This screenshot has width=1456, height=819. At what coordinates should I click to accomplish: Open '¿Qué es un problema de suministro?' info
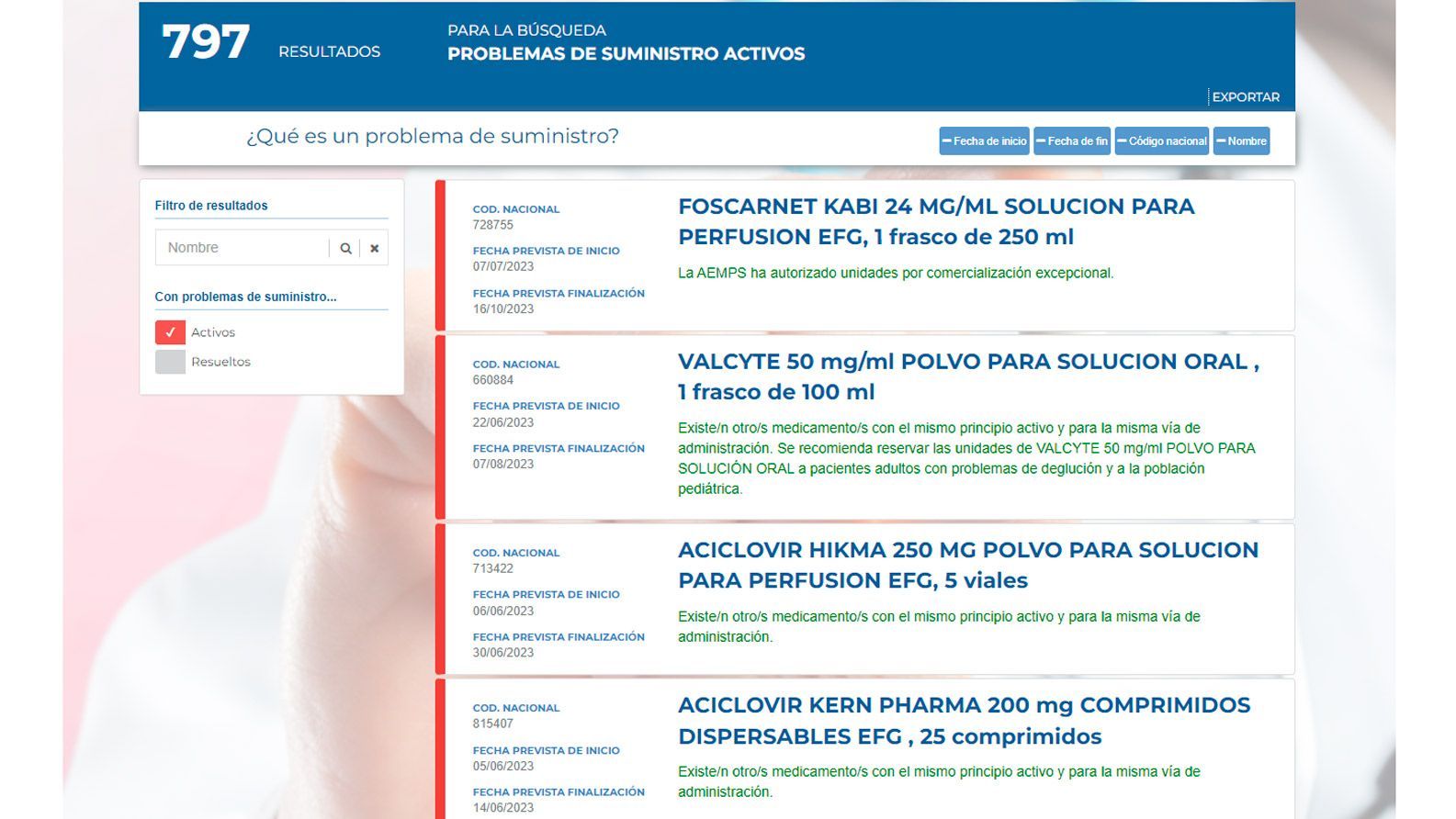click(433, 136)
